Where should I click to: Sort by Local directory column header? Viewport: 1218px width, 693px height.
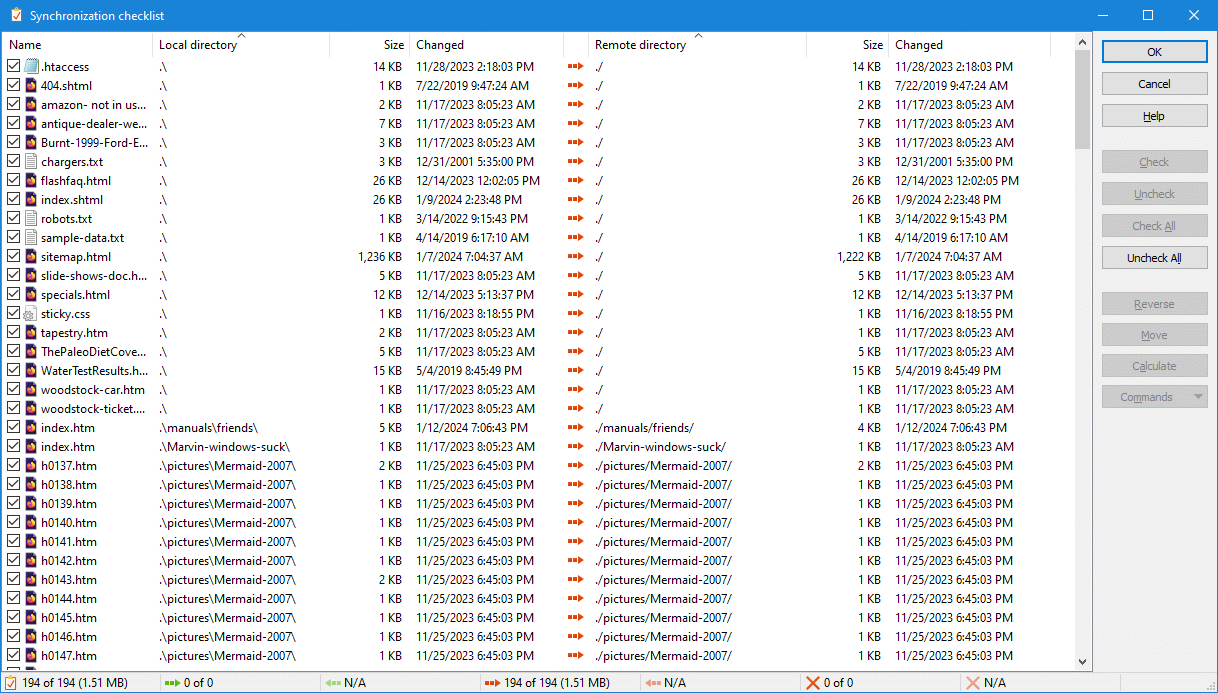[198, 45]
